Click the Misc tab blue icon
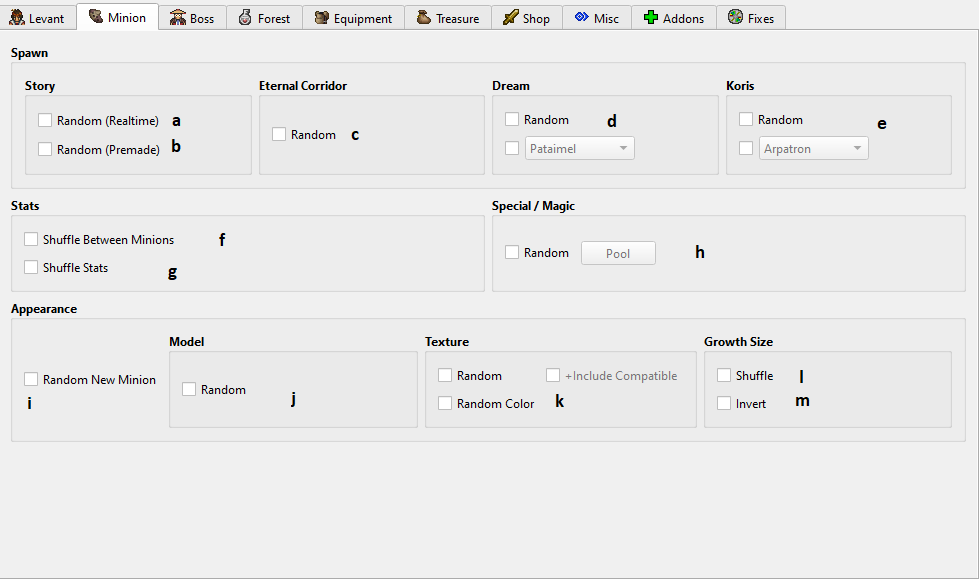Viewport: 979px width, 579px height. pos(582,17)
